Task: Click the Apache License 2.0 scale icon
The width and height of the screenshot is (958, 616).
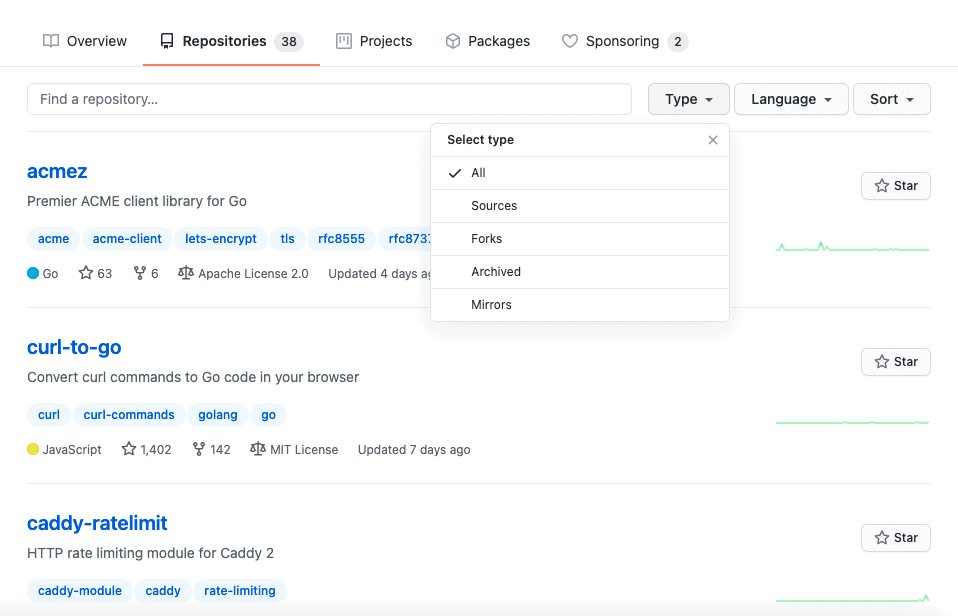Action: tap(185, 273)
